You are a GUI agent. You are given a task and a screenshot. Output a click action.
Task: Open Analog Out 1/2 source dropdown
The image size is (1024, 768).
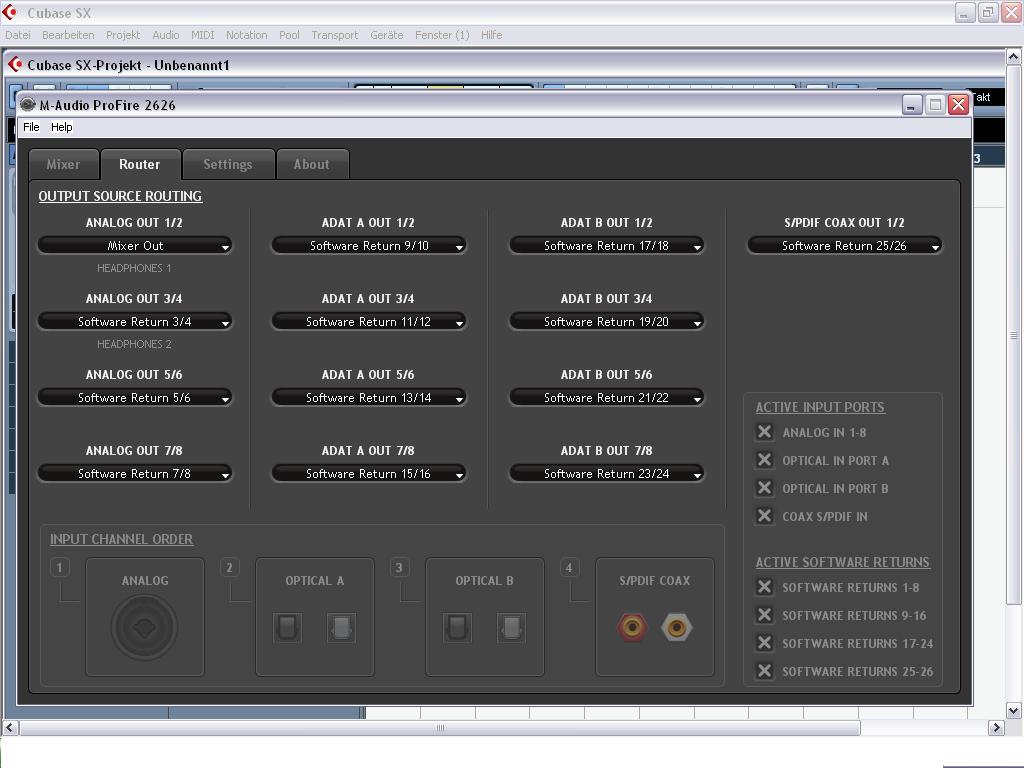tap(135, 246)
